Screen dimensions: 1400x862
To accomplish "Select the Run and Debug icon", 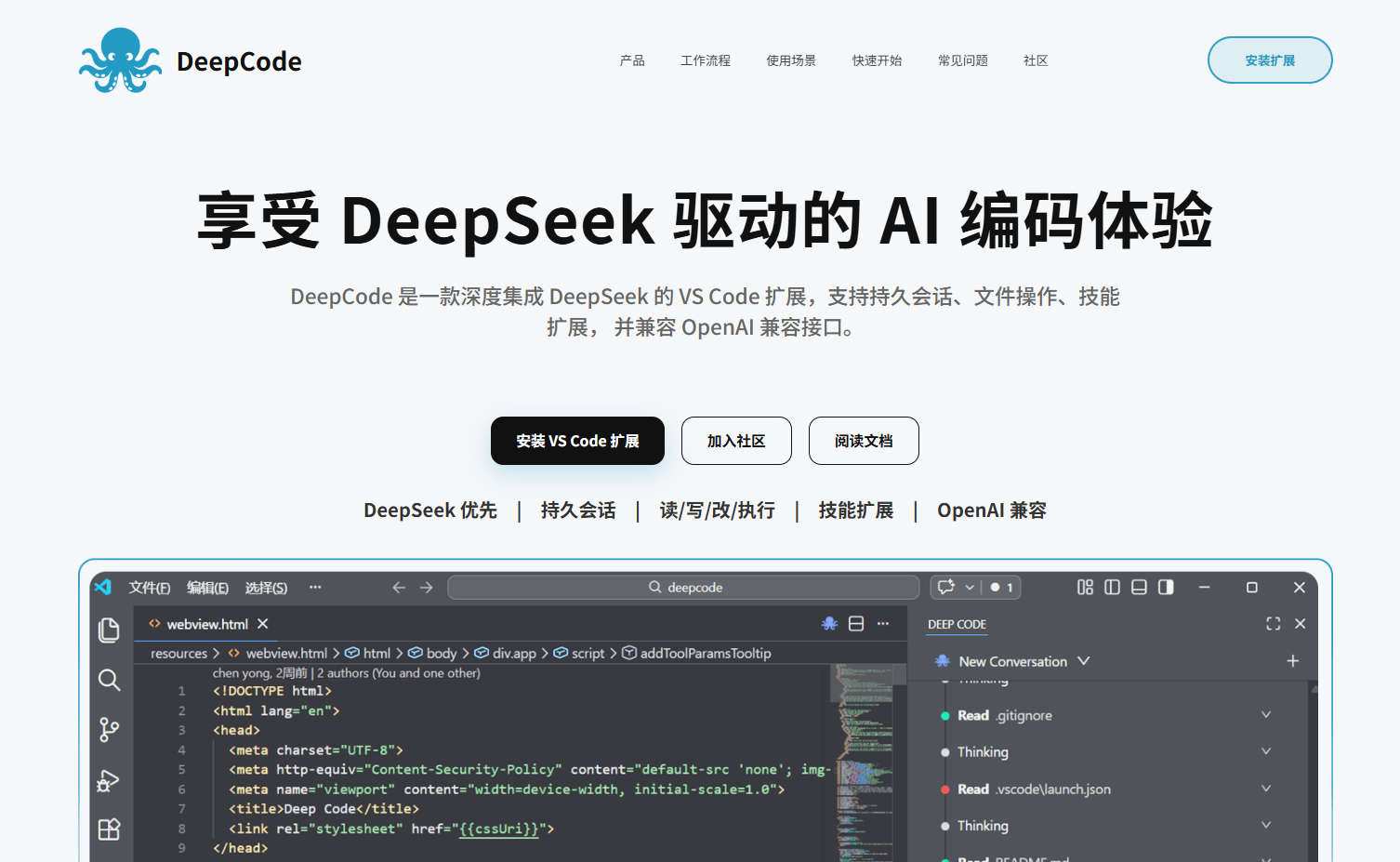I will point(109,780).
